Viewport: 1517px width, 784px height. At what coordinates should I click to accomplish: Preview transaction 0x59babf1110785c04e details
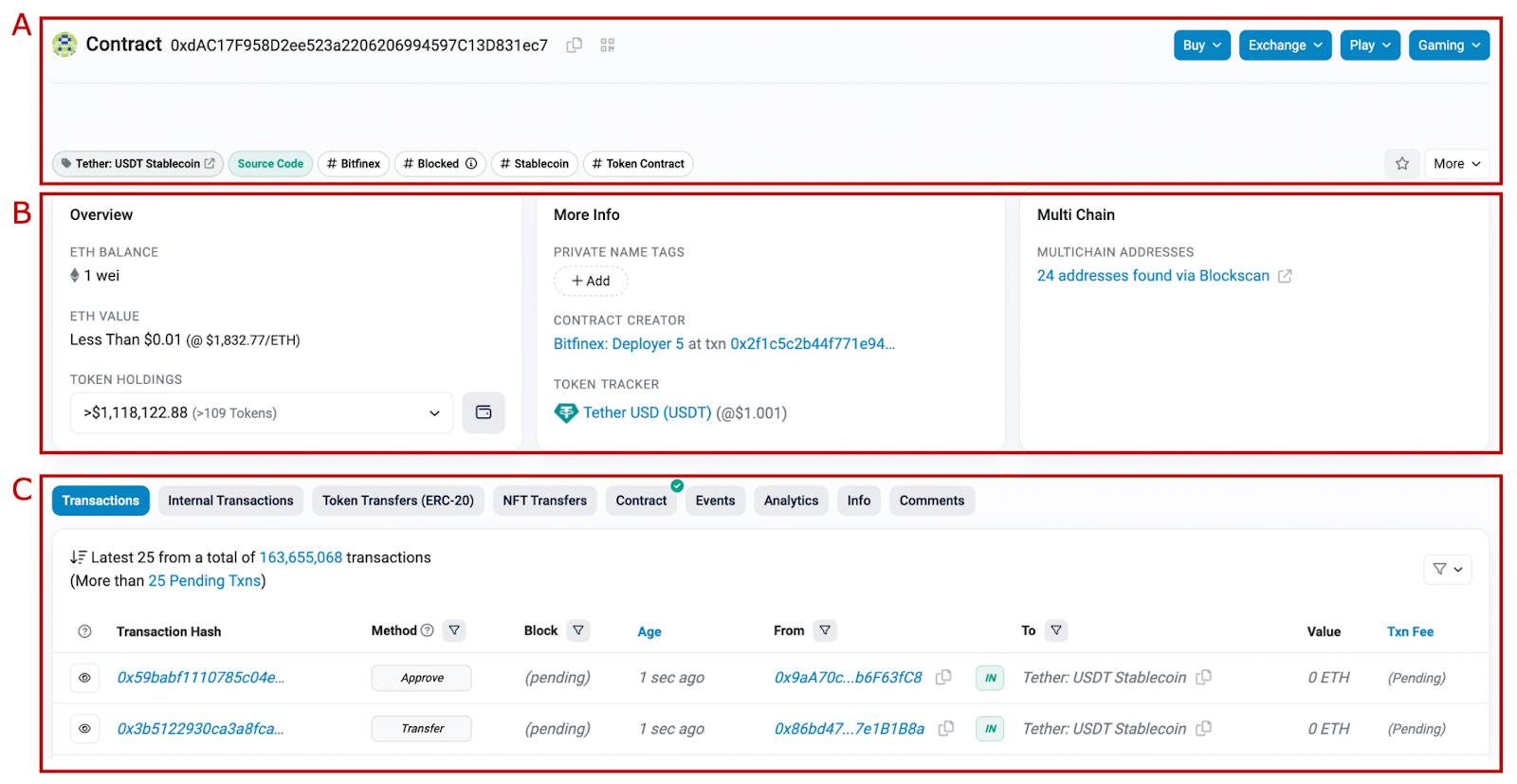point(84,678)
